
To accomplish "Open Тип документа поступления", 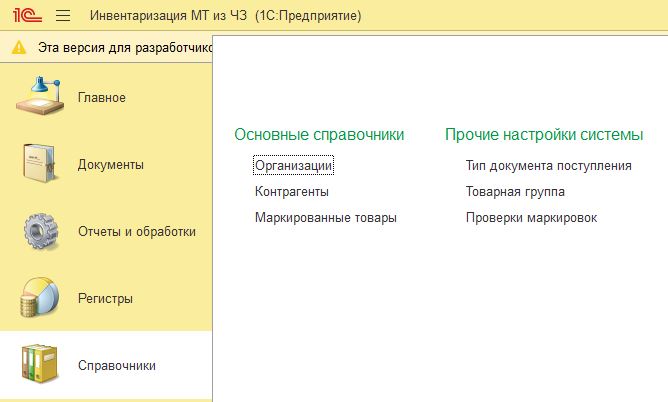I will (x=549, y=166).
